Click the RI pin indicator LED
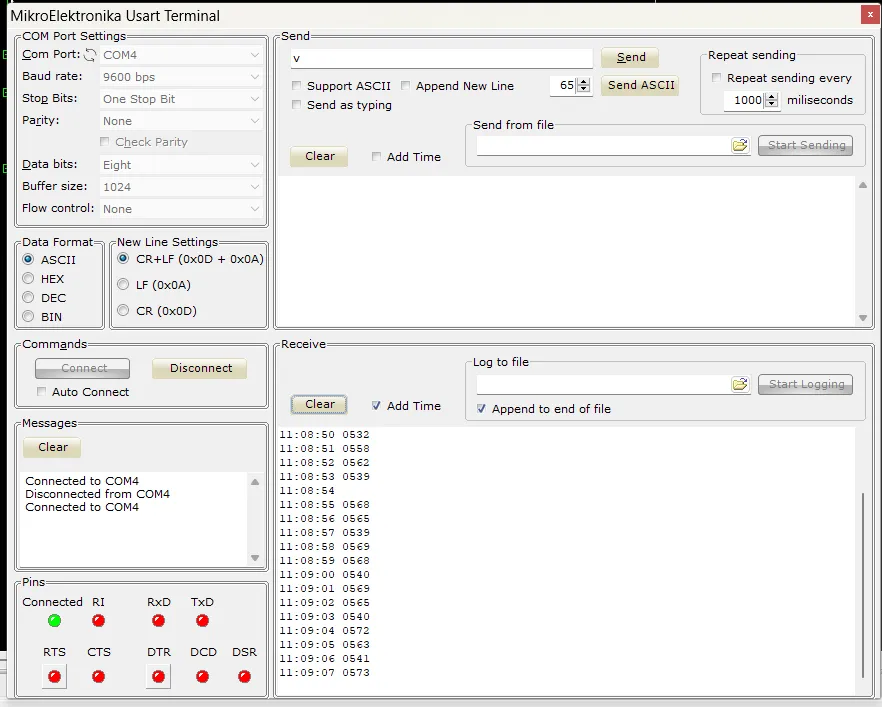 [98, 620]
